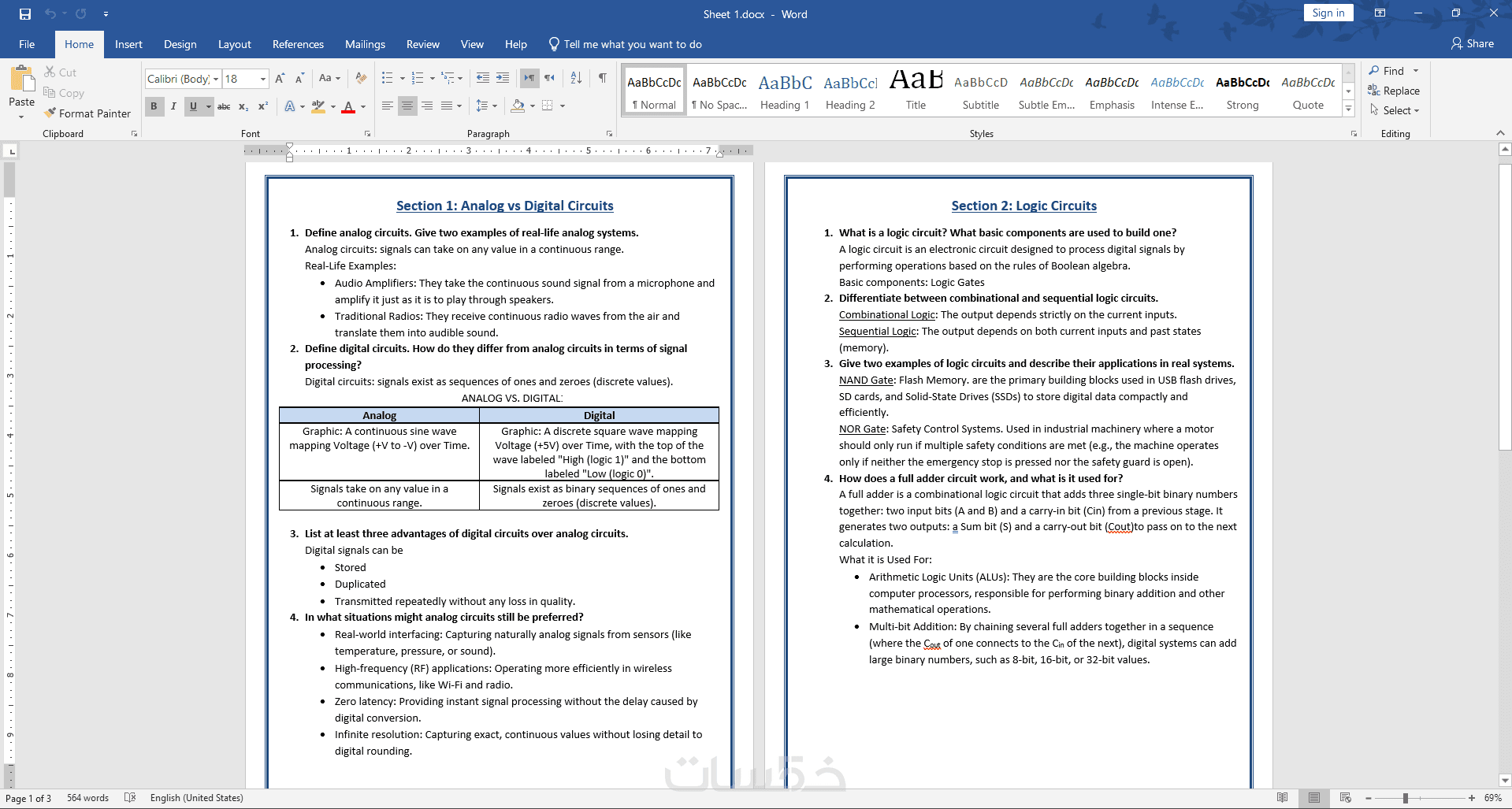Apply the Heading 1 style
This screenshot has width=1512, height=809.
pos(785,91)
